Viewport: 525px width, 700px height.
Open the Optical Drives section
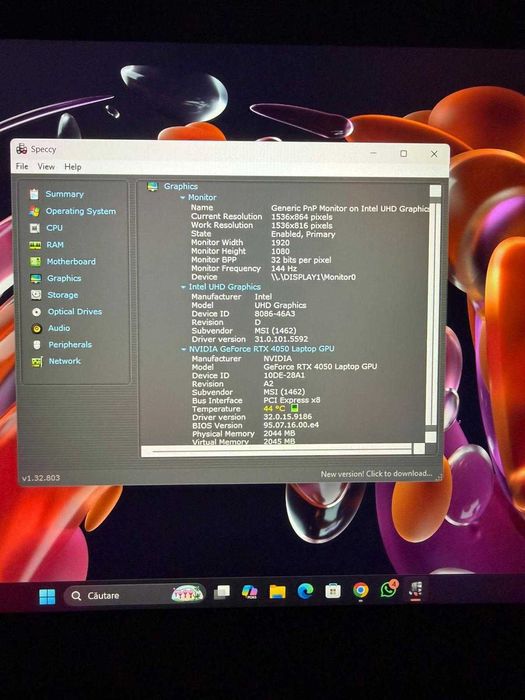(75, 312)
